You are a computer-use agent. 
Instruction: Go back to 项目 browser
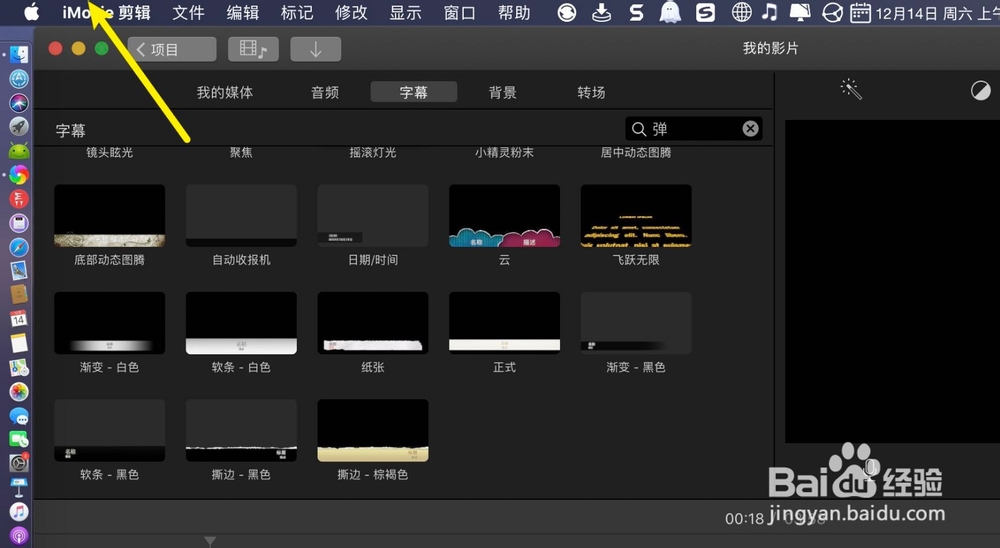click(172, 49)
